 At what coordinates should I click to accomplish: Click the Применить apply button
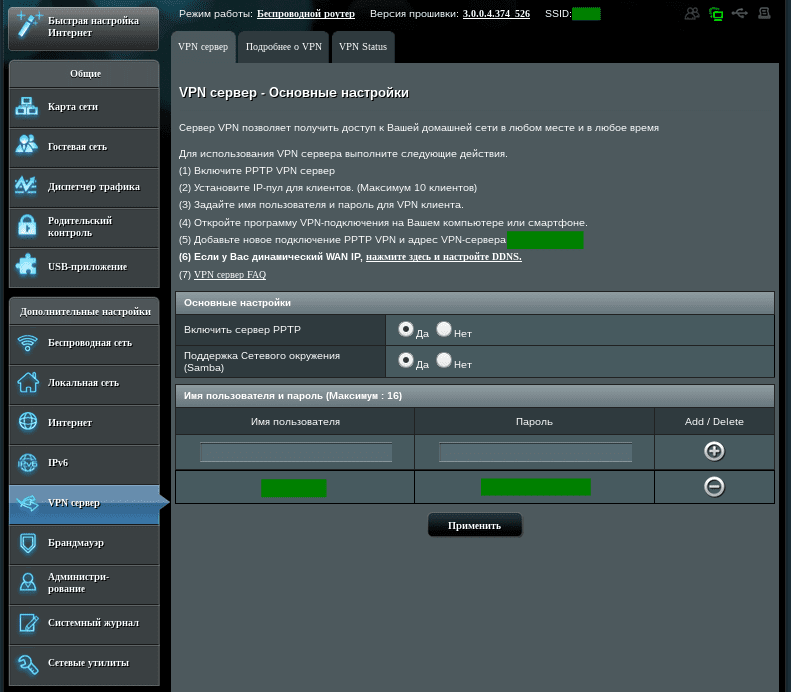point(475,526)
